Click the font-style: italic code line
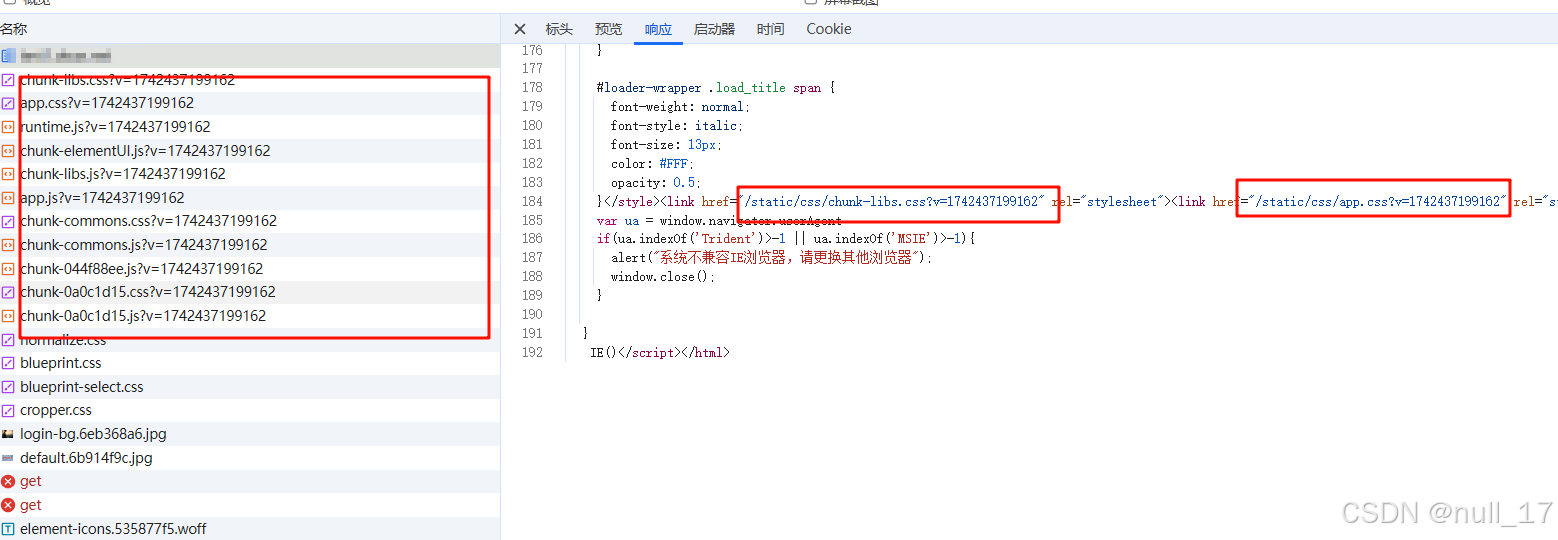Screen dimensions: 1558x540 [x=677, y=126]
